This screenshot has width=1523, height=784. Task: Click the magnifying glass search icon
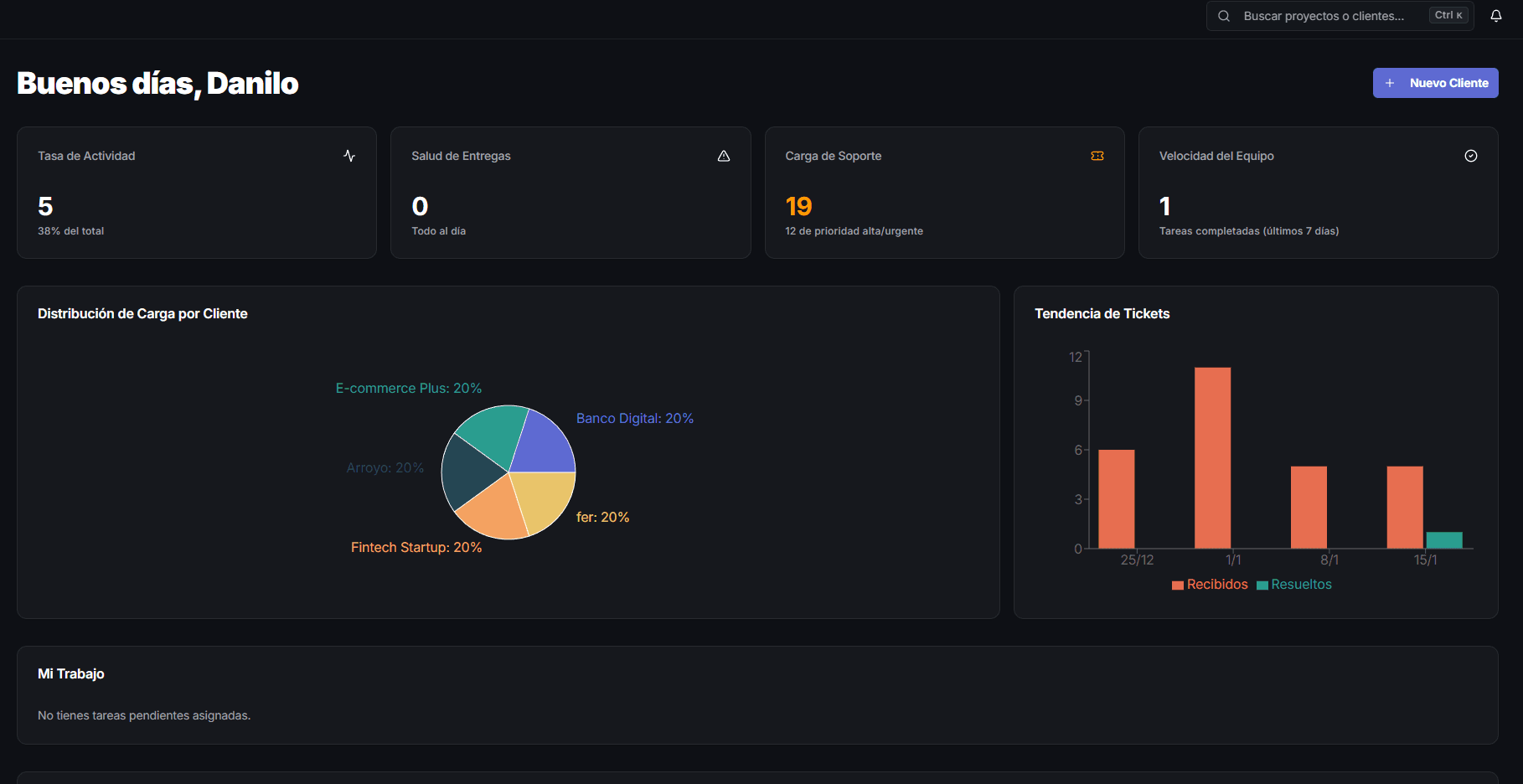1223,15
